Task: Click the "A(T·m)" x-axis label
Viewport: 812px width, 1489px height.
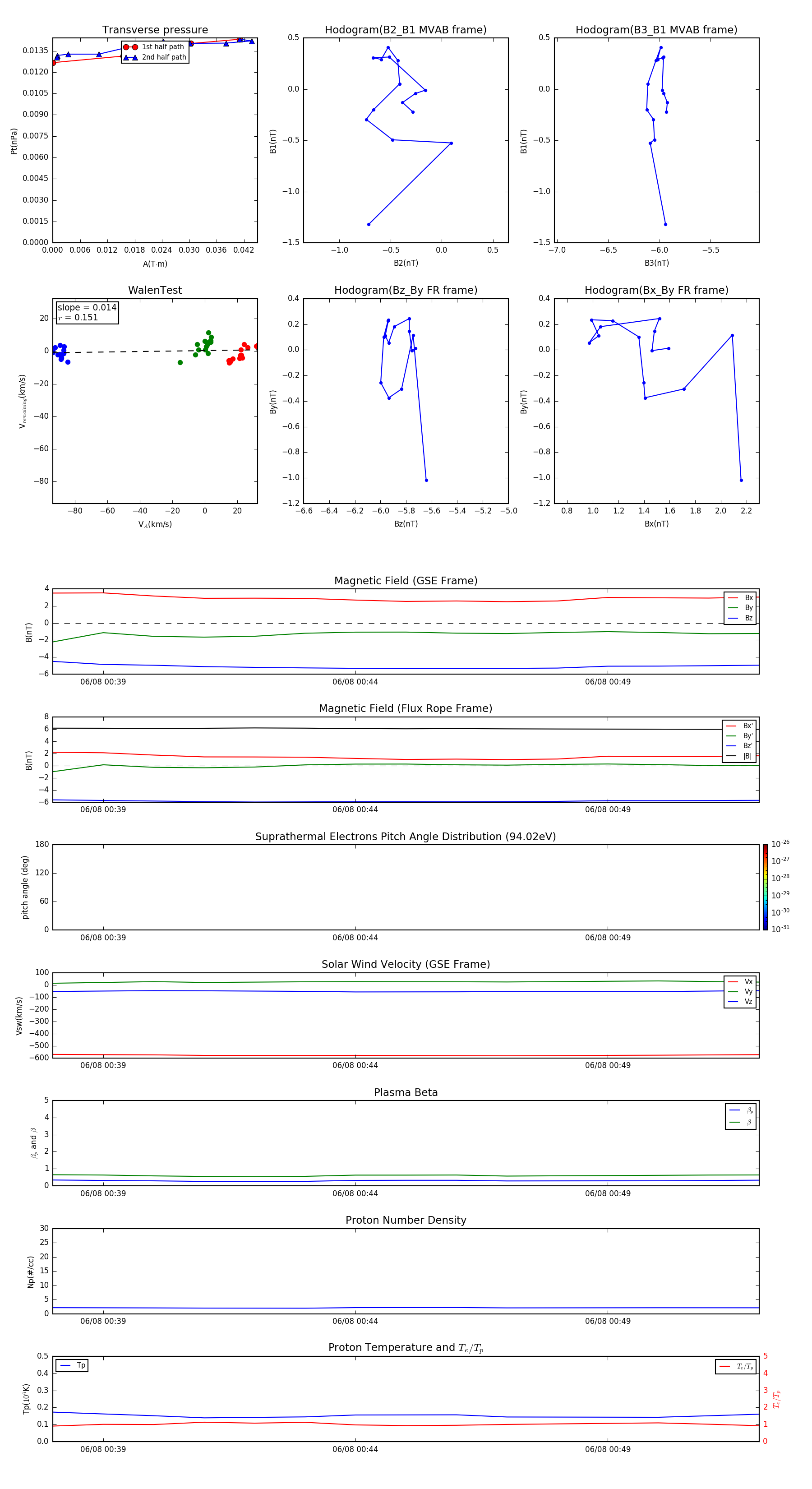Action: [155, 264]
